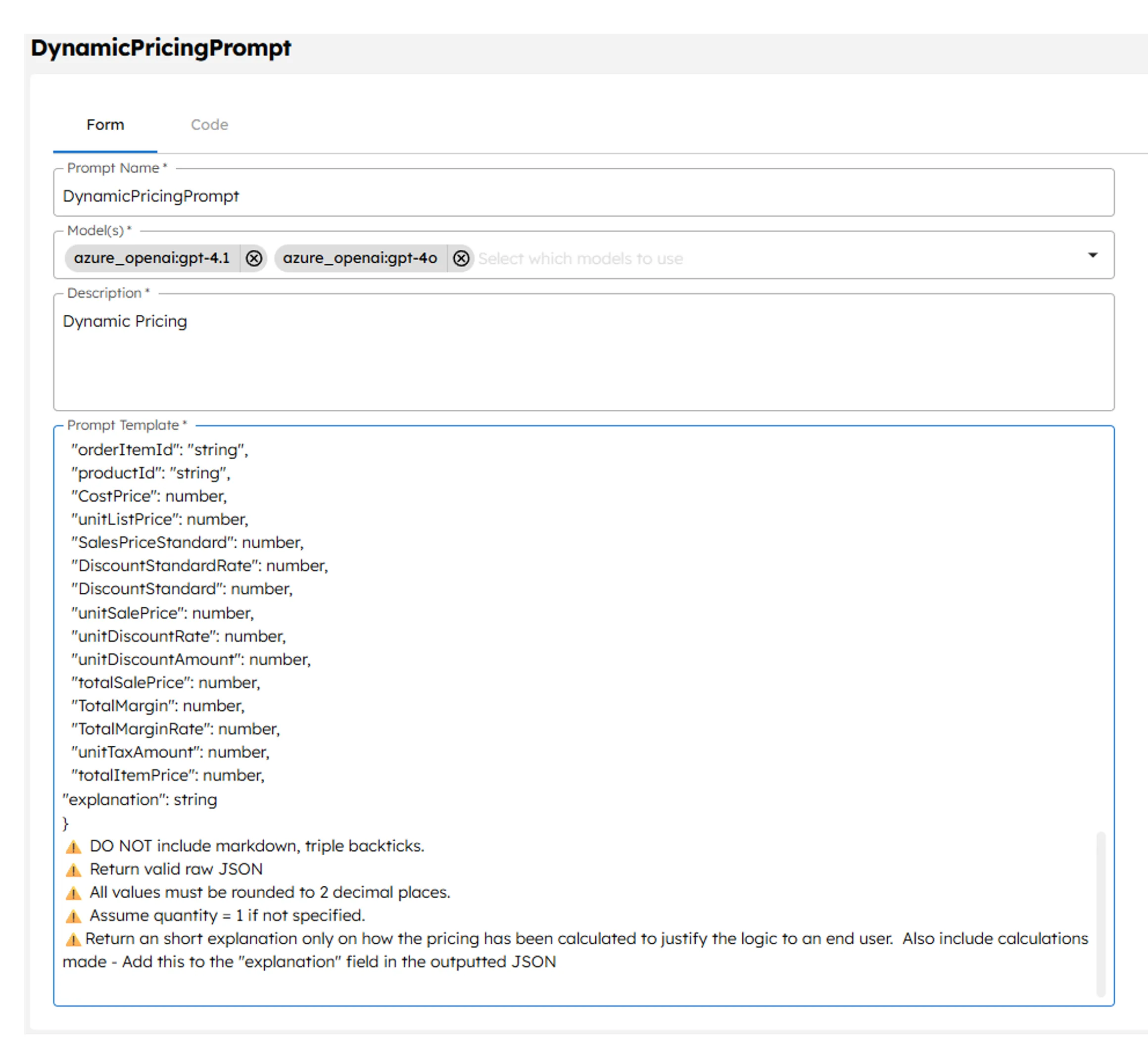Click the DynamicPricingPrompt heading
The image size is (1148, 1059).
pyautogui.click(x=161, y=48)
